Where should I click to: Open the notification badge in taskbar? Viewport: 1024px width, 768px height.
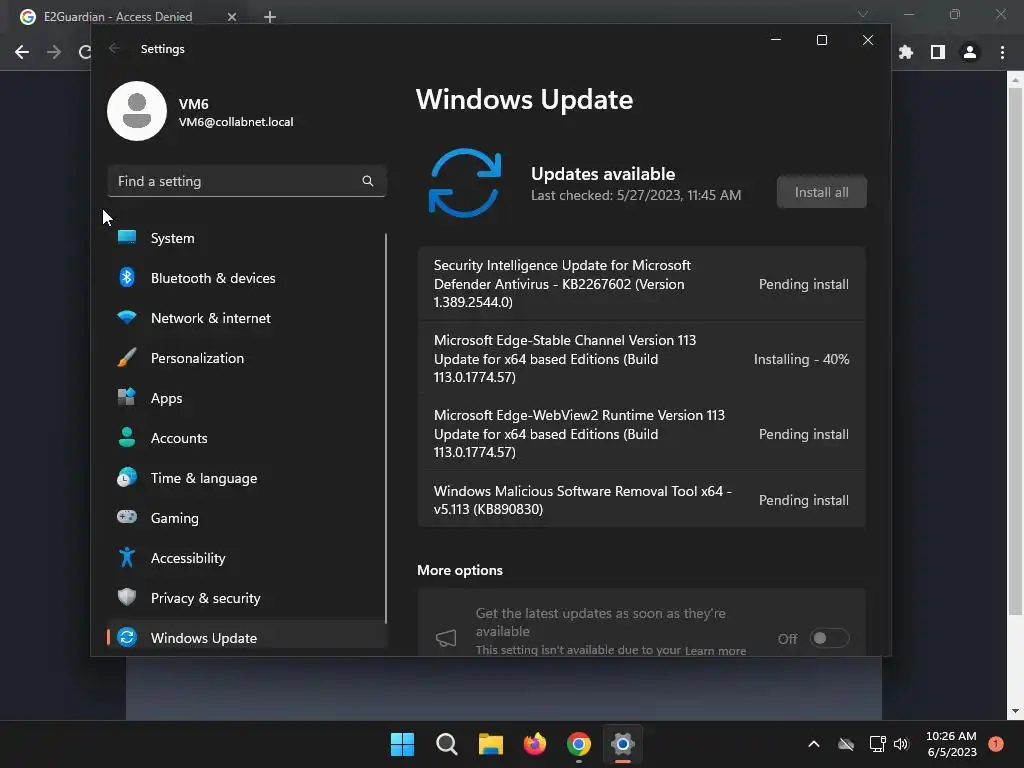click(996, 743)
